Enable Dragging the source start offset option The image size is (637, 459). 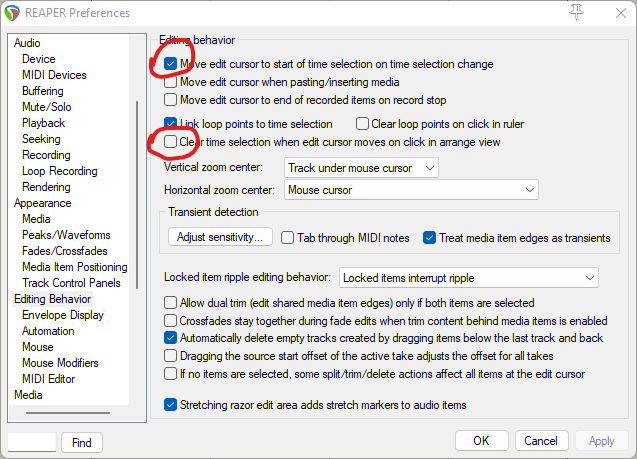tap(170, 356)
